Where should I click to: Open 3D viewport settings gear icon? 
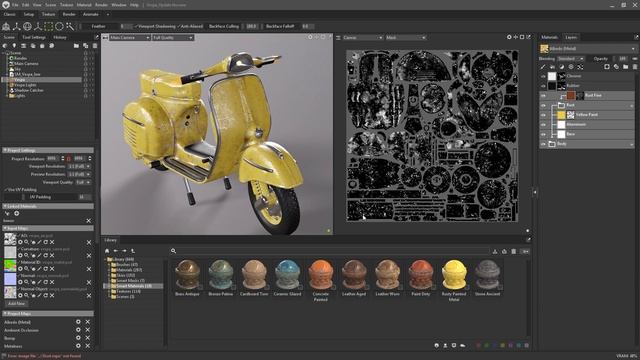310,37
